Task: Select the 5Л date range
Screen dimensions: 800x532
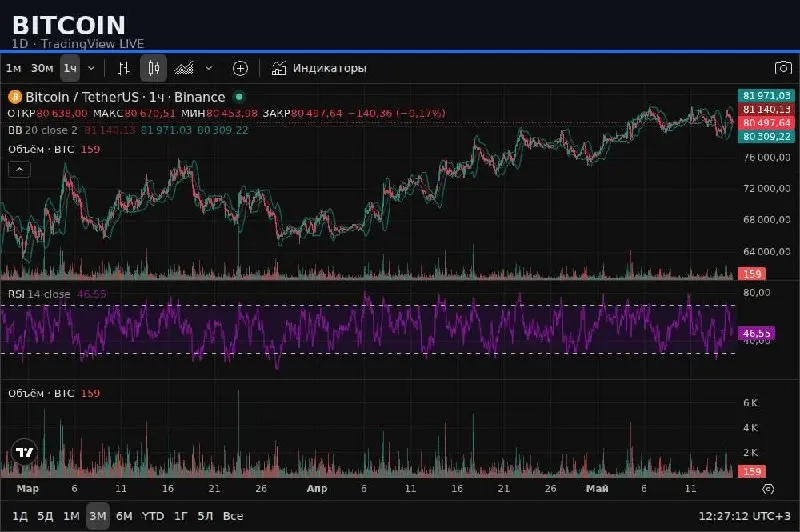Action: [205, 516]
